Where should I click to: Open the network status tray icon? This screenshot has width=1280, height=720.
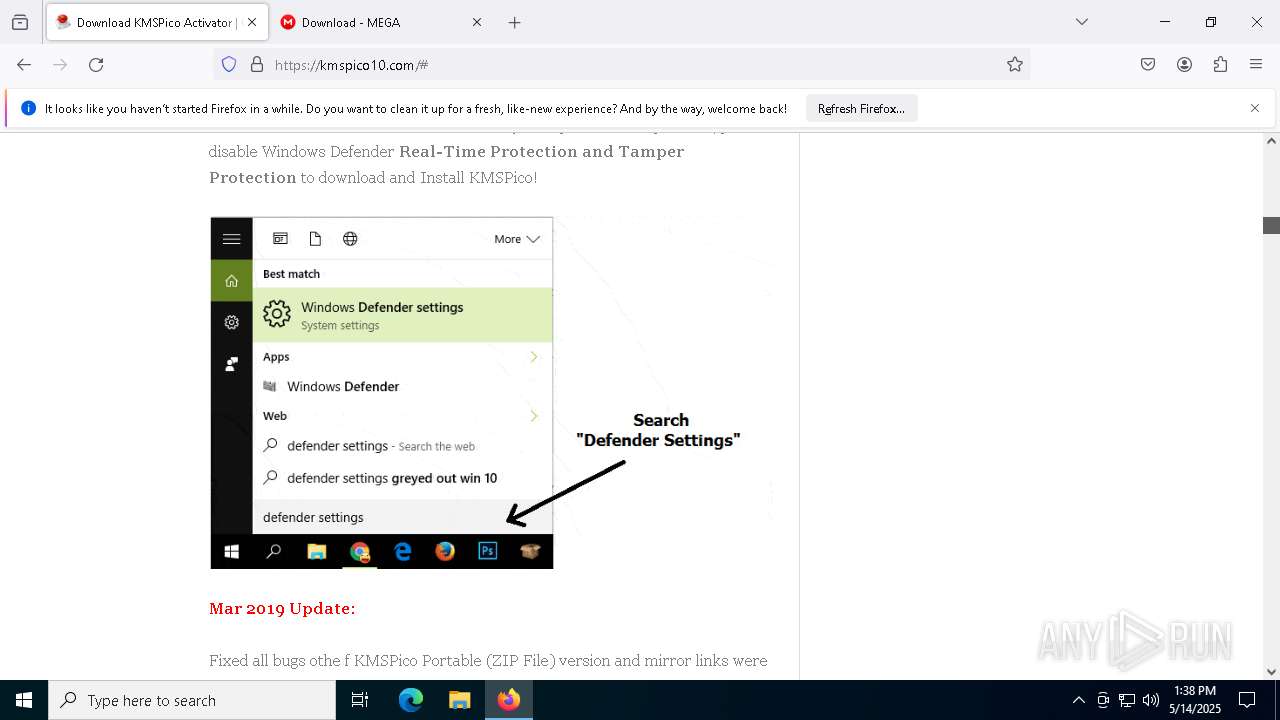[1127, 700]
